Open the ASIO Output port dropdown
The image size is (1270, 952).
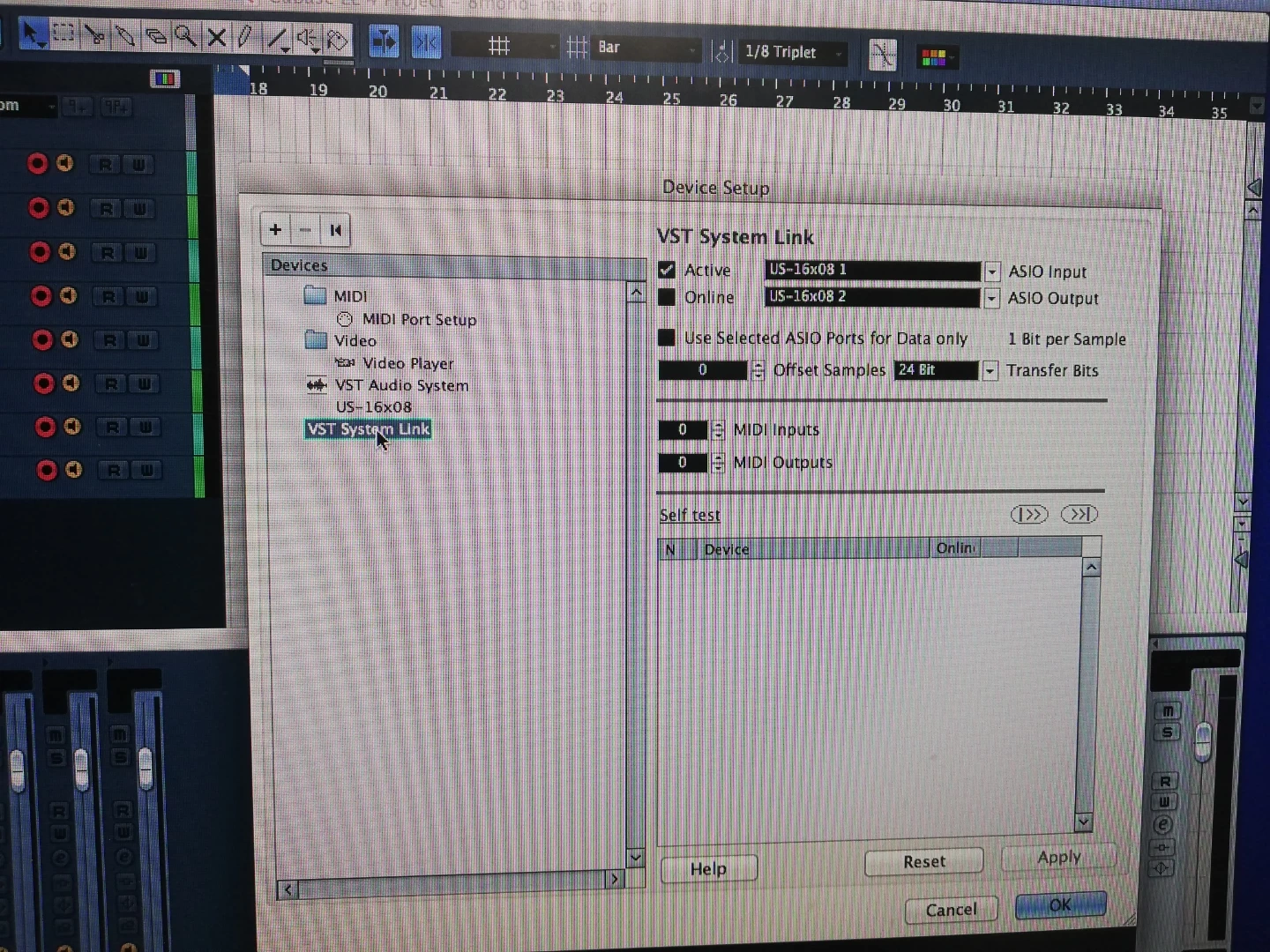point(991,299)
